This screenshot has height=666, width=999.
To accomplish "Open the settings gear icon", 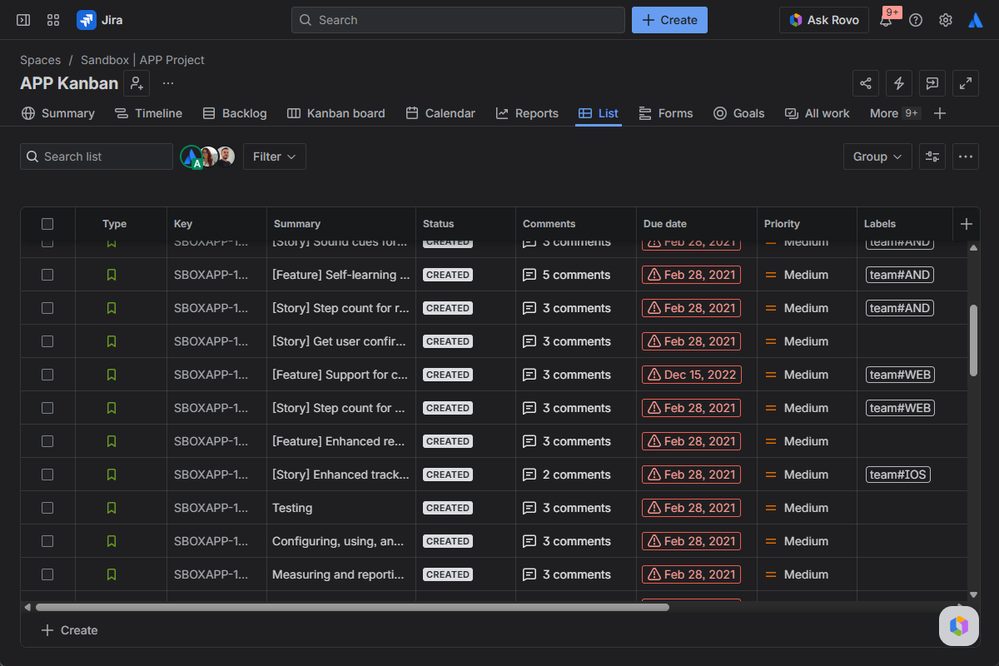I will pos(945,20).
